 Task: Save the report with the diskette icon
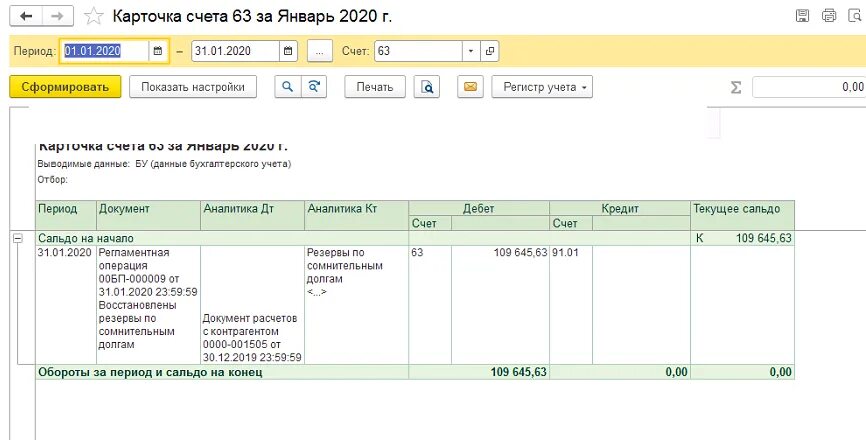802,15
